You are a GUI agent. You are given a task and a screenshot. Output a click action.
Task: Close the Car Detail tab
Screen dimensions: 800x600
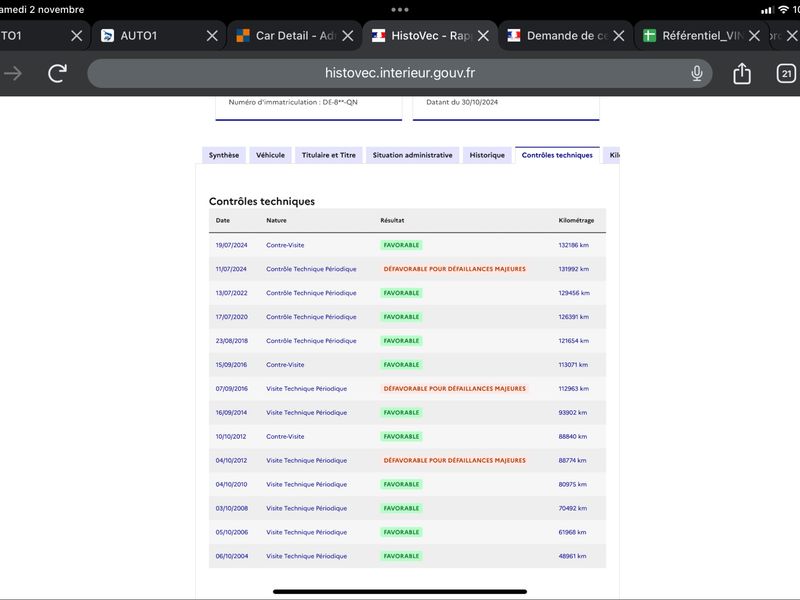pos(348,36)
